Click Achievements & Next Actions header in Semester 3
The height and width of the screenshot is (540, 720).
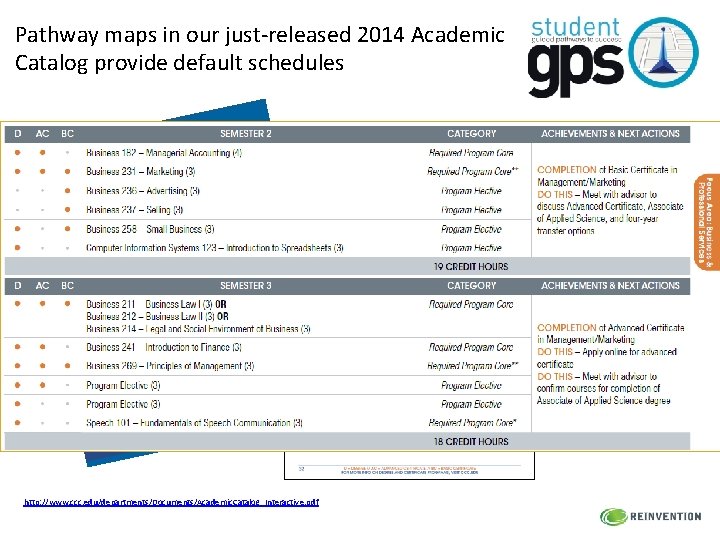(x=610, y=286)
